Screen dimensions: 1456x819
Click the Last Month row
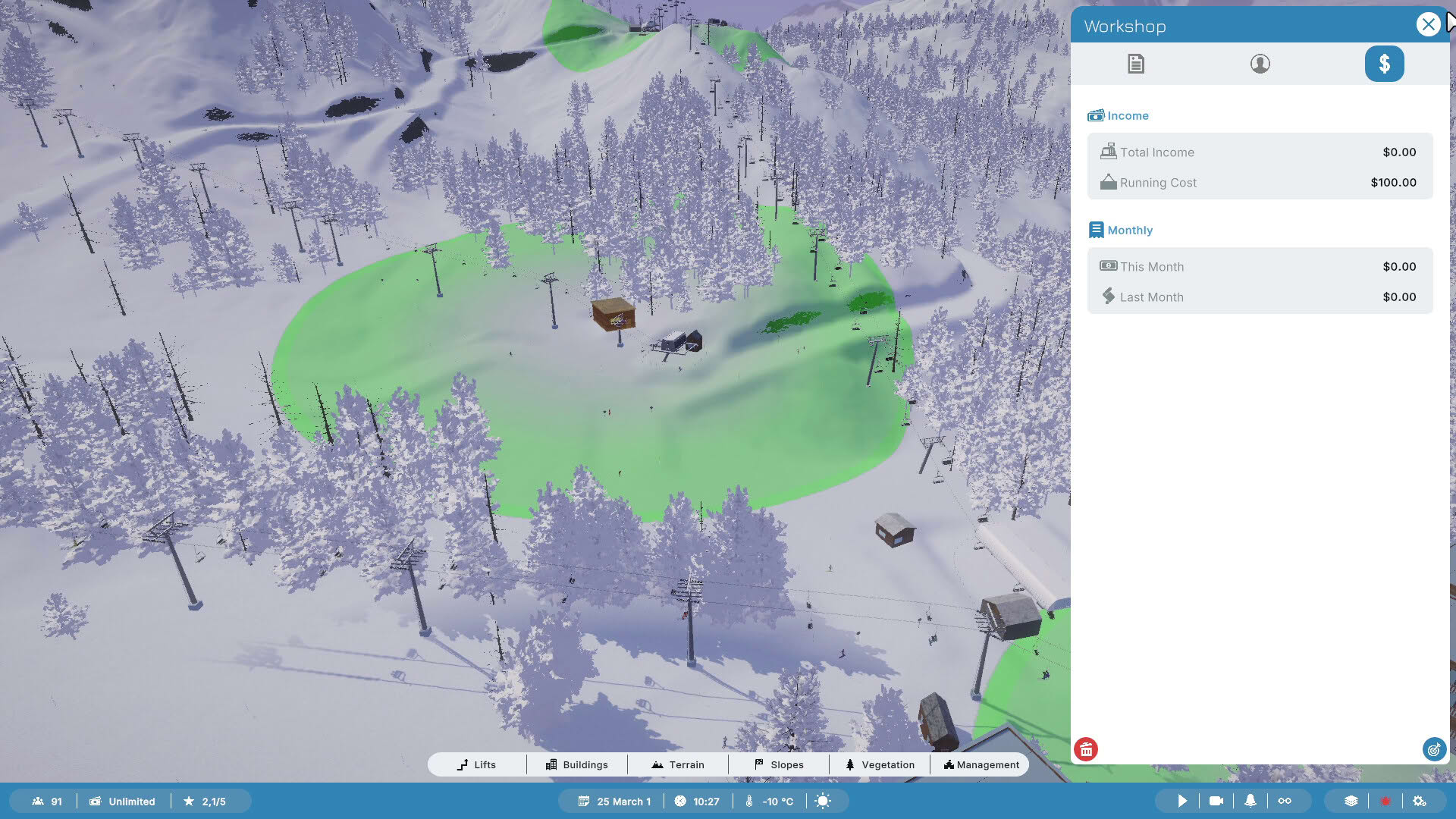click(1260, 297)
